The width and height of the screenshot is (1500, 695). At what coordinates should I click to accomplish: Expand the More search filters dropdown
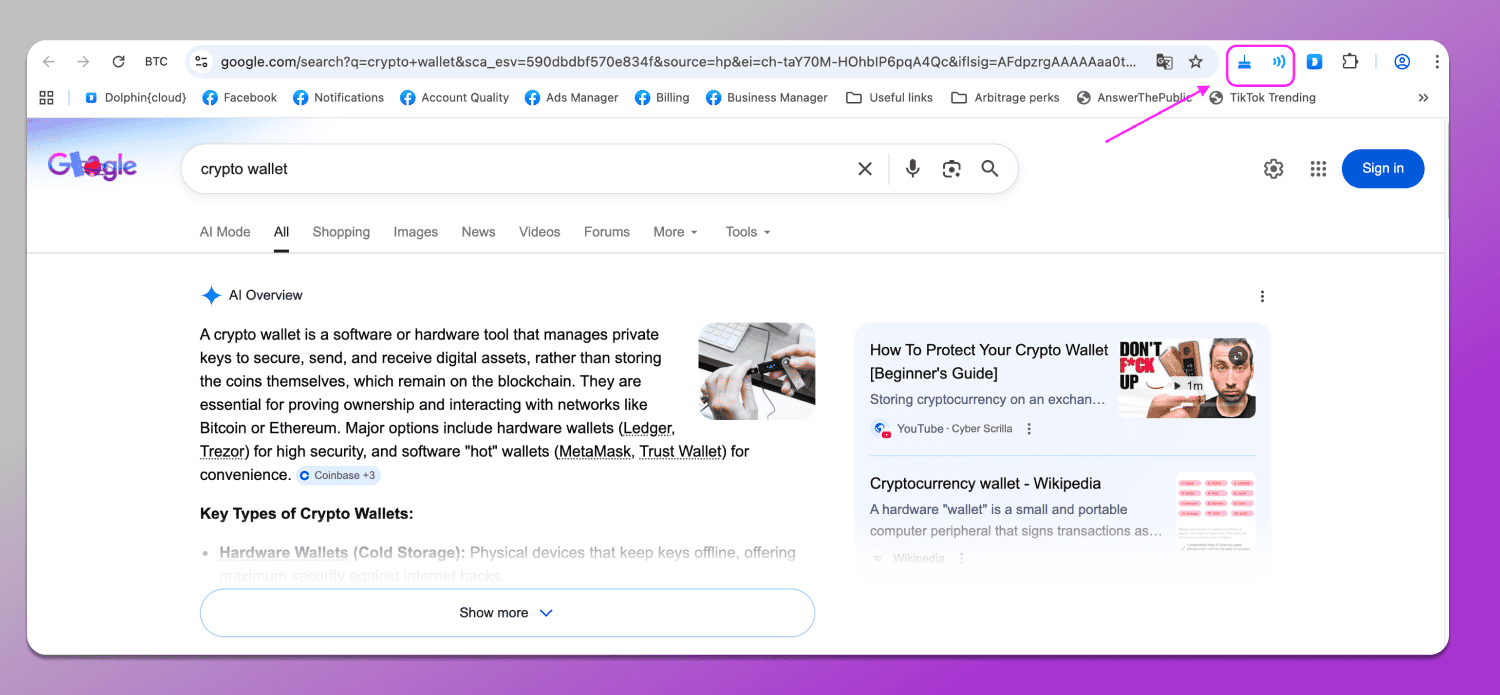coord(675,232)
